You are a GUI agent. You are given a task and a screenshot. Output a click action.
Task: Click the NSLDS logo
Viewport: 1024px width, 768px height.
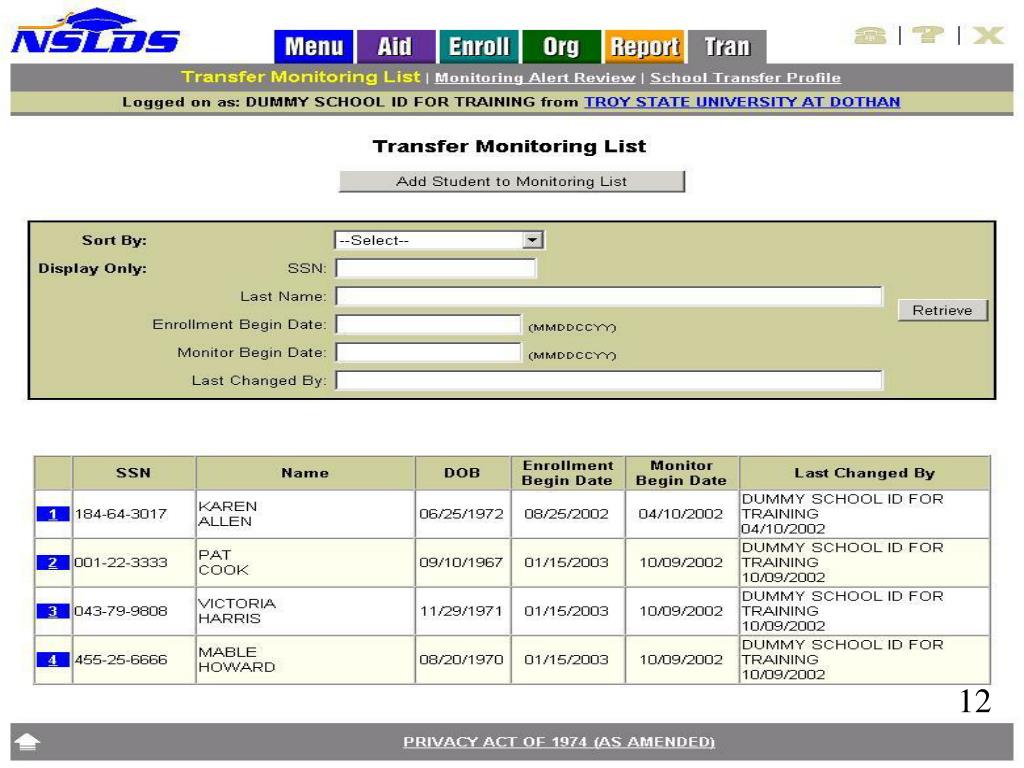95,31
